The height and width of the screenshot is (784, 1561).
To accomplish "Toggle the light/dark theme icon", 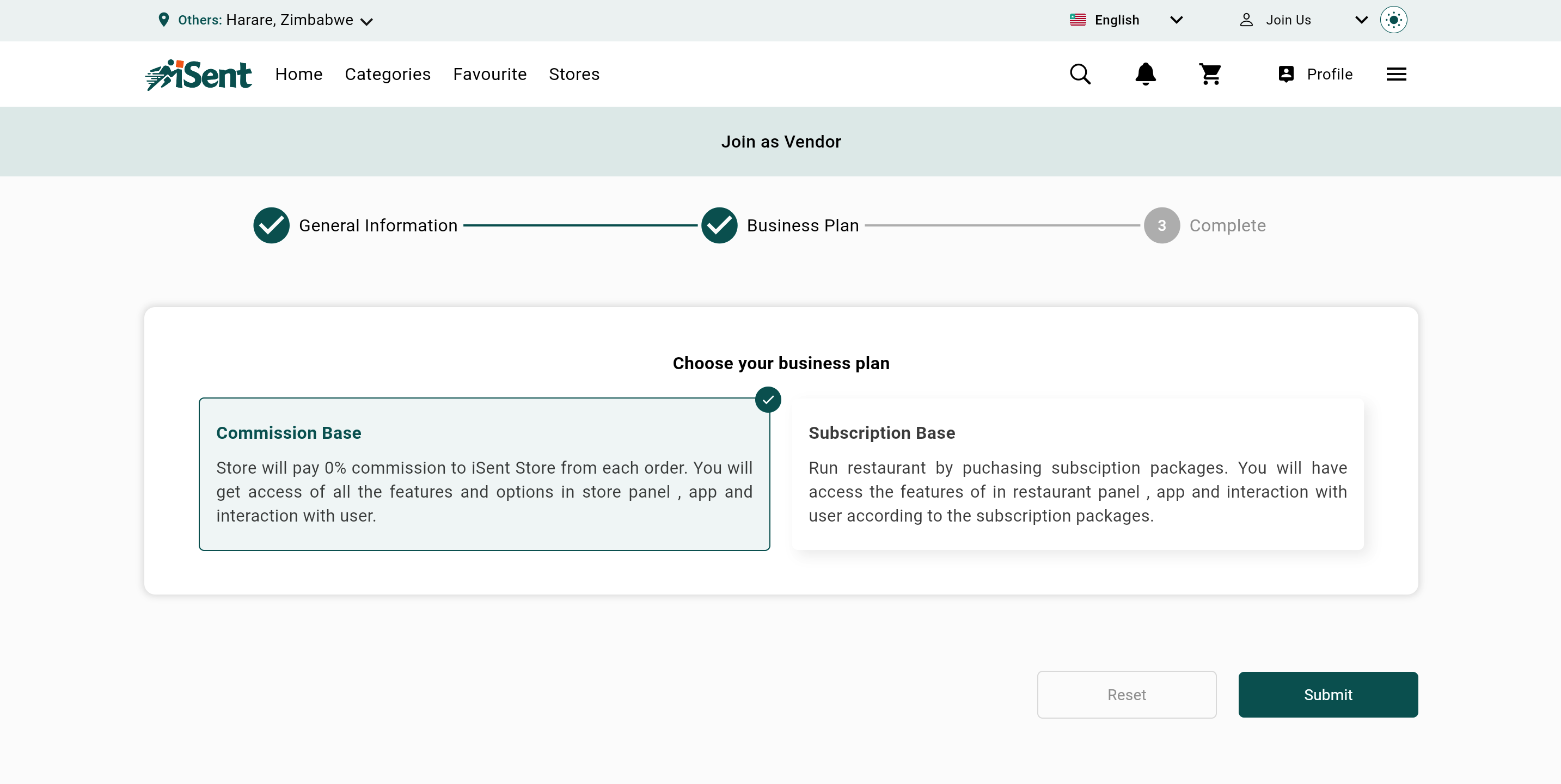I will (x=1393, y=20).
